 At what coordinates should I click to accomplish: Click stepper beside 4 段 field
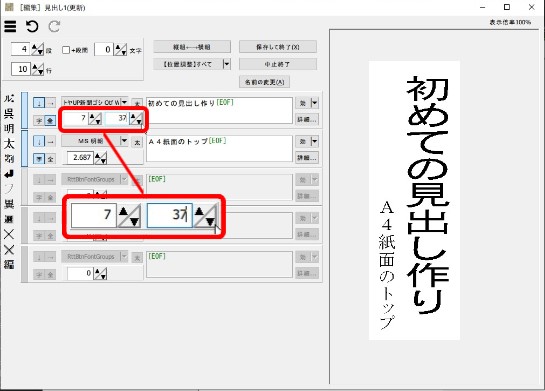pyautogui.click(x=38, y=49)
